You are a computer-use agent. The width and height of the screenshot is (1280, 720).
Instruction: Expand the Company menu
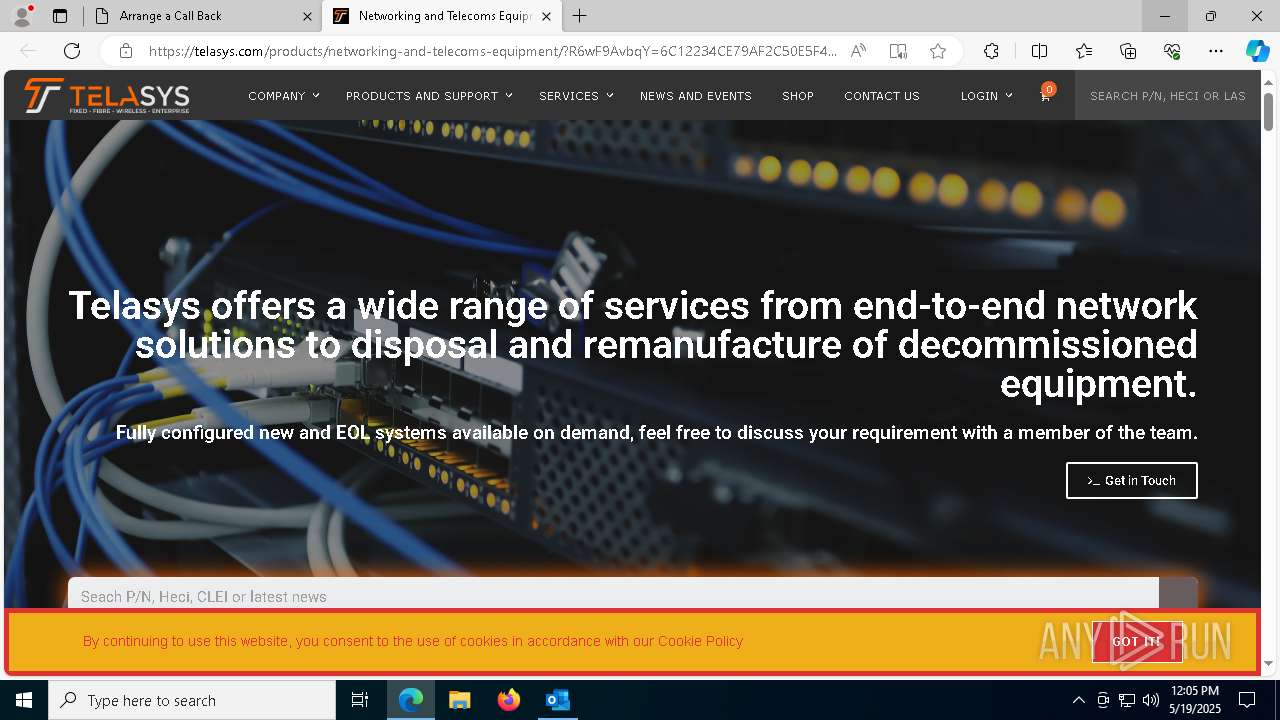pyautogui.click(x=284, y=96)
